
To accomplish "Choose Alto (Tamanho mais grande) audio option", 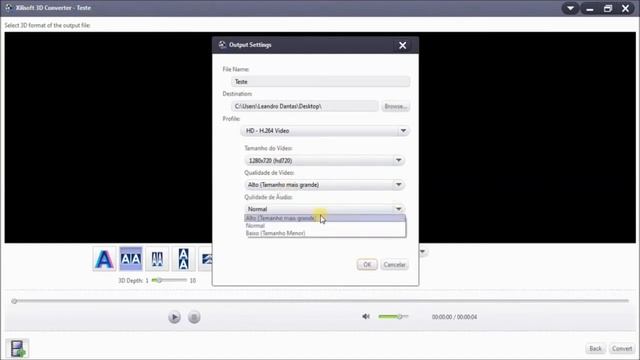I will tap(325, 218).
